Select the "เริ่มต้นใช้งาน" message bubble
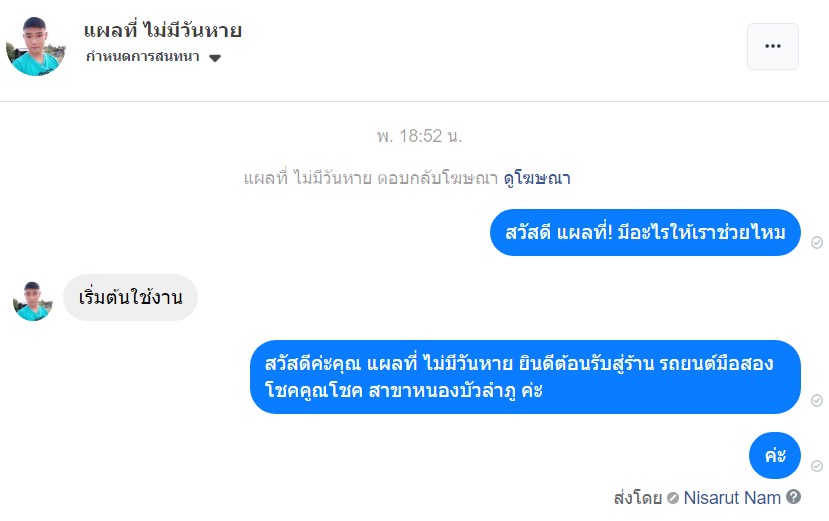The height and width of the screenshot is (521, 829). [x=130, y=297]
